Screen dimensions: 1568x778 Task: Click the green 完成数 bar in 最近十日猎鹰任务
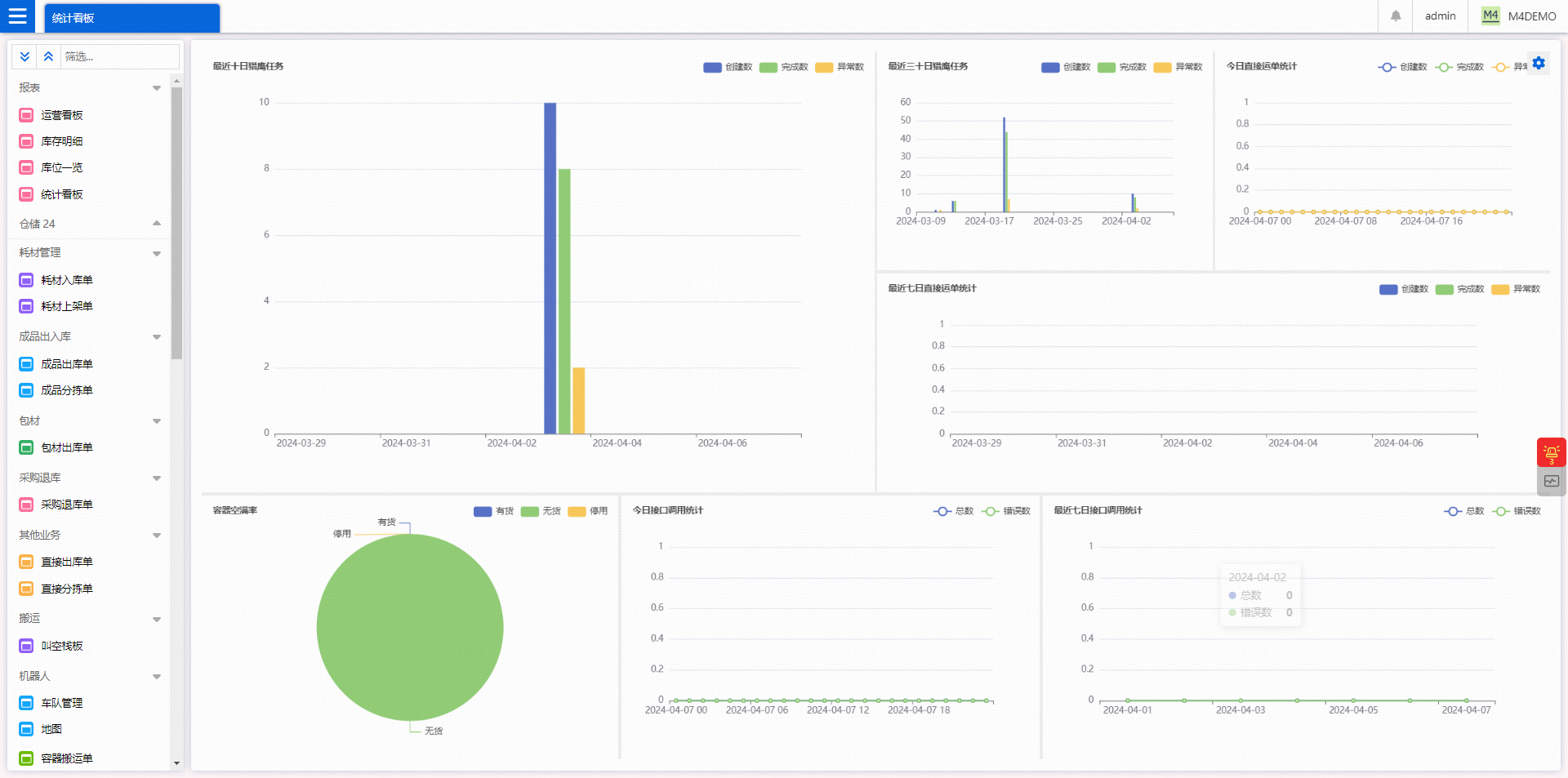(x=564, y=301)
